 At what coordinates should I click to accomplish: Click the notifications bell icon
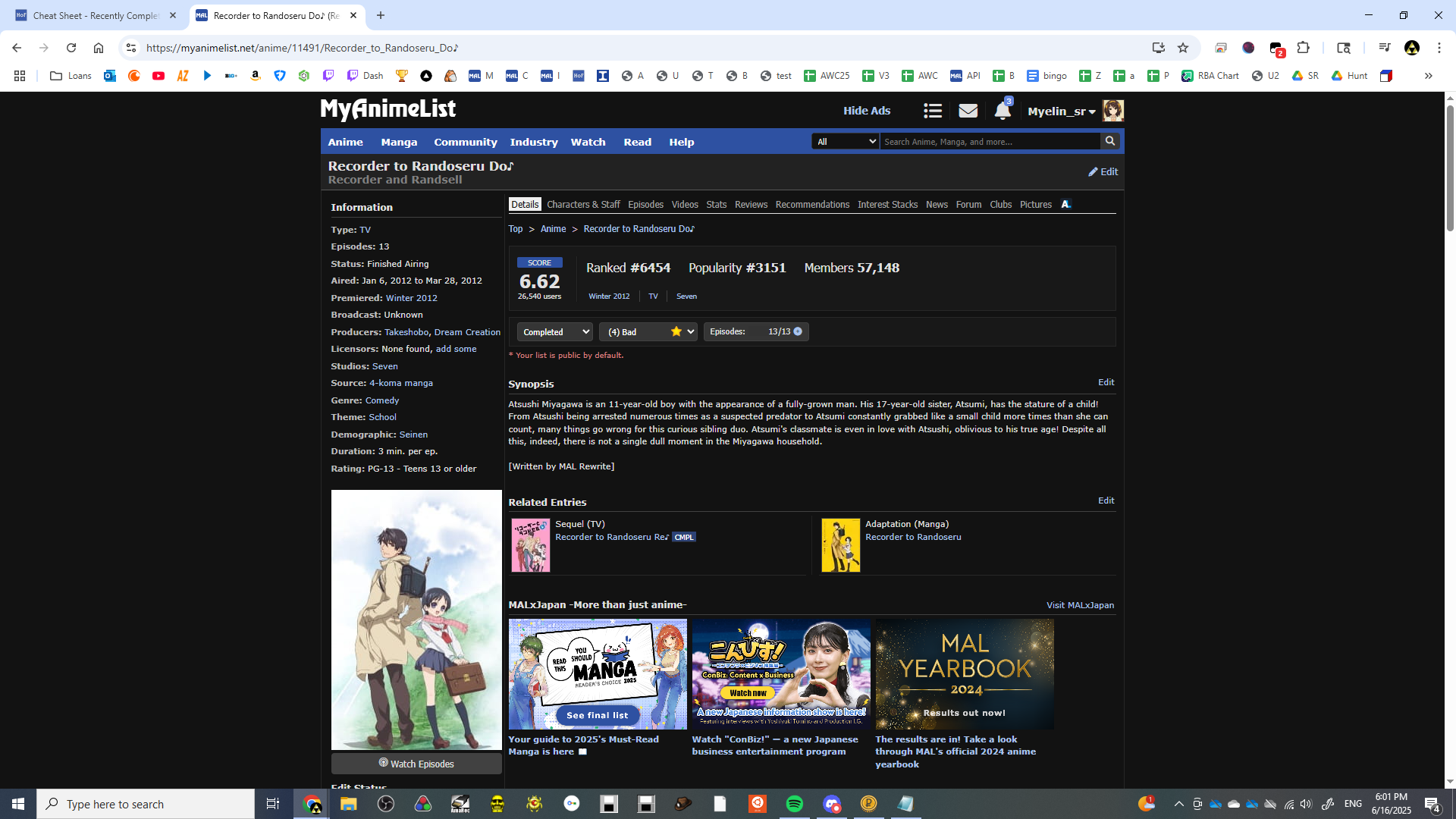tap(1002, 111)
